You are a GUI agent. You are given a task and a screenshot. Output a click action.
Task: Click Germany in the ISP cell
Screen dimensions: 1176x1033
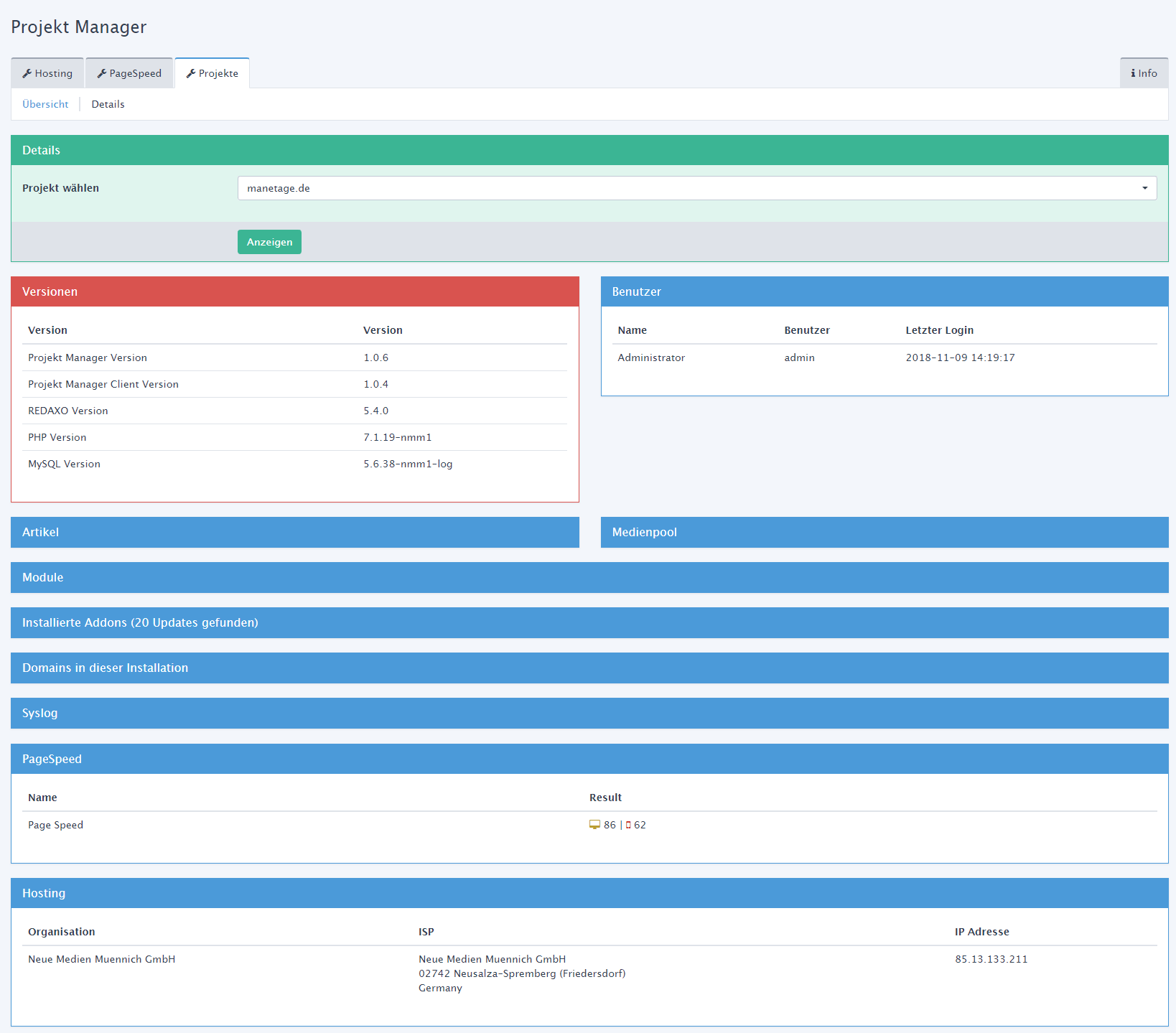tap(440, 988)
